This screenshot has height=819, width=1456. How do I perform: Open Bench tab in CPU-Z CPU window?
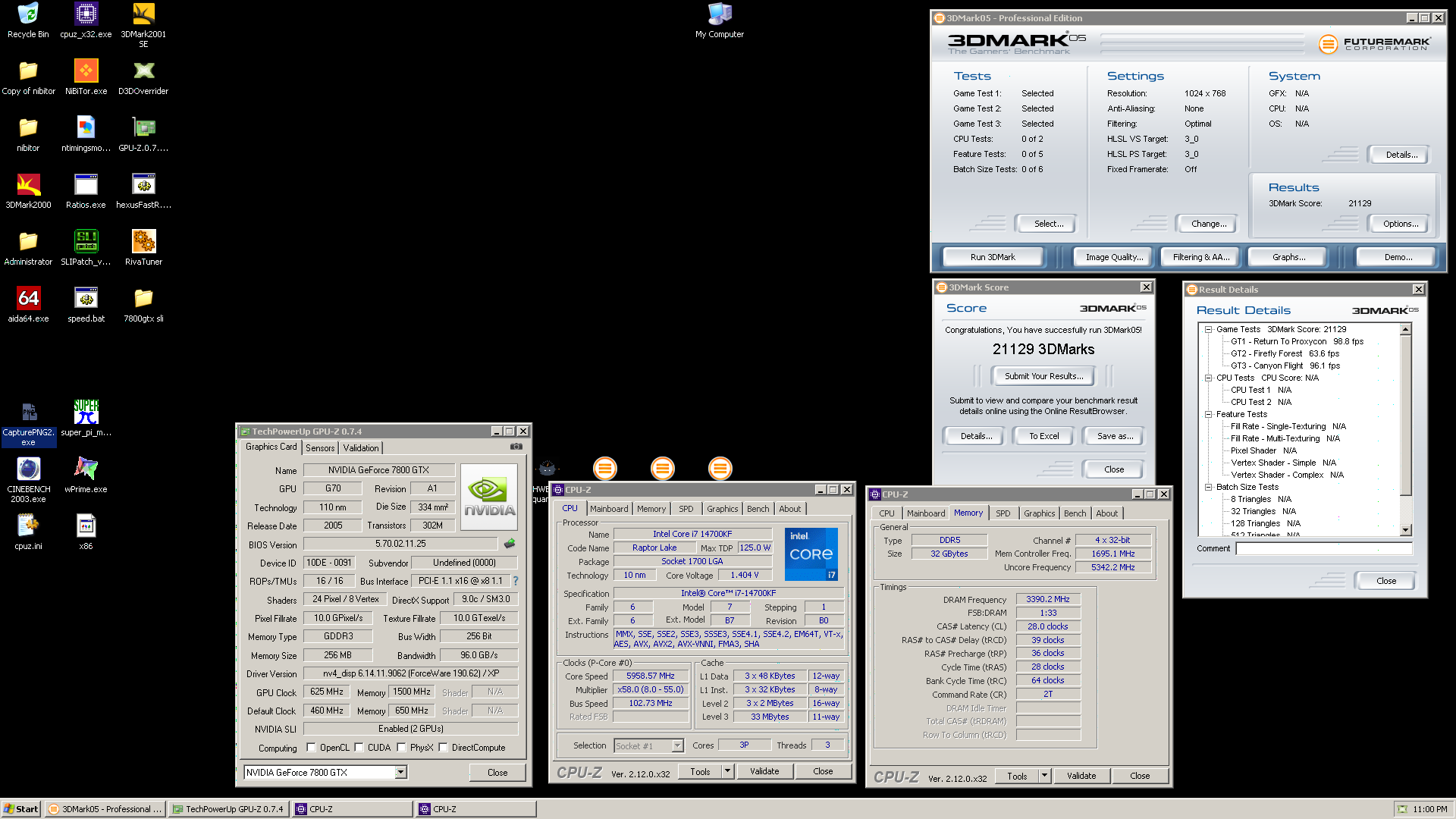click(758, 509)
